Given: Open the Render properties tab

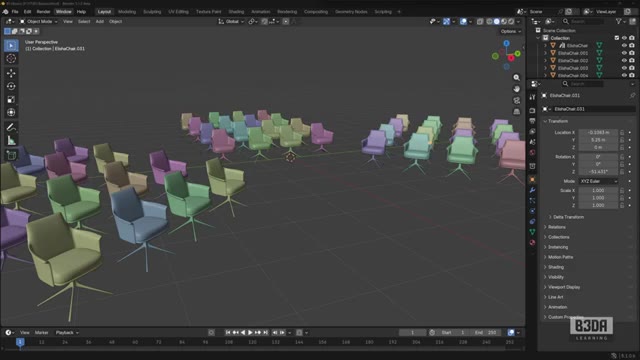Looking at the screenshot, I should click(x=532, y=111).
